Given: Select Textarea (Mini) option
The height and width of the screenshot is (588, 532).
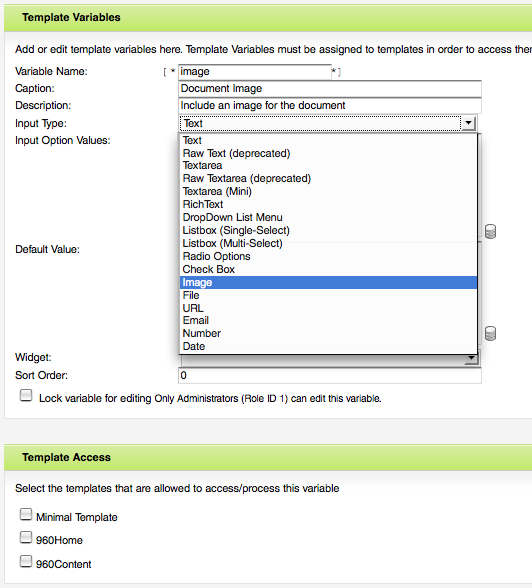Looking at the screenshot, I should pyautogui.click(x=328, y=191).
